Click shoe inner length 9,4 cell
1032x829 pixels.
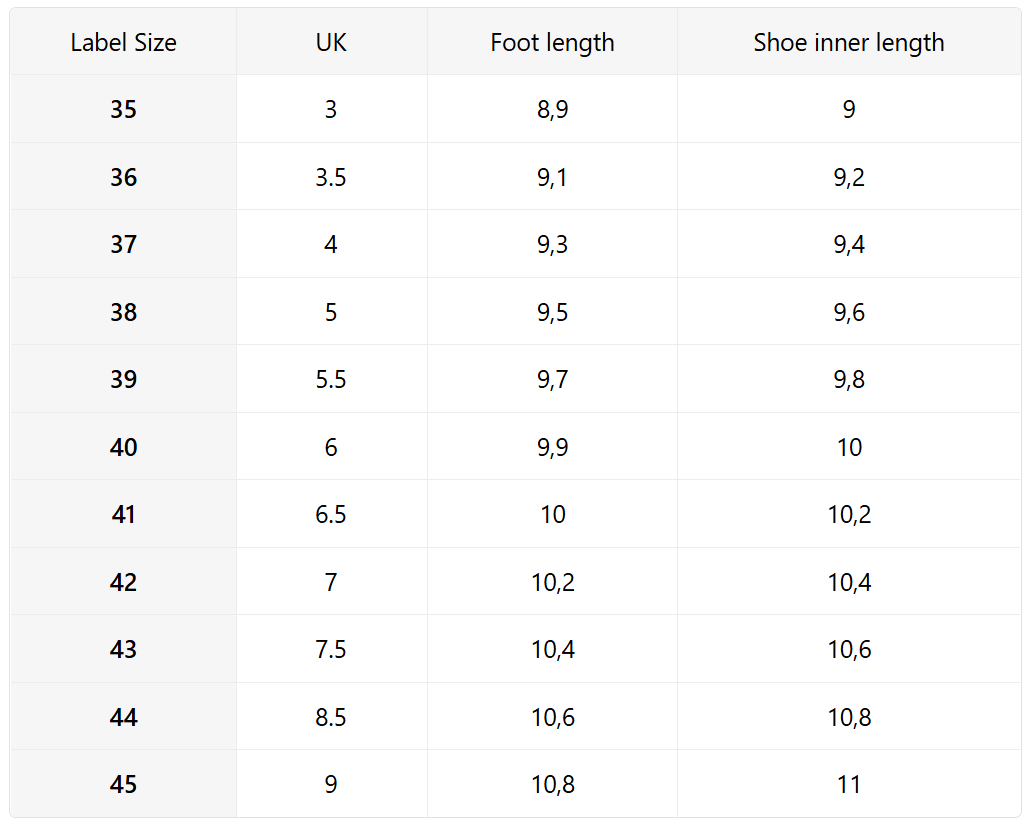pos(848,245)
